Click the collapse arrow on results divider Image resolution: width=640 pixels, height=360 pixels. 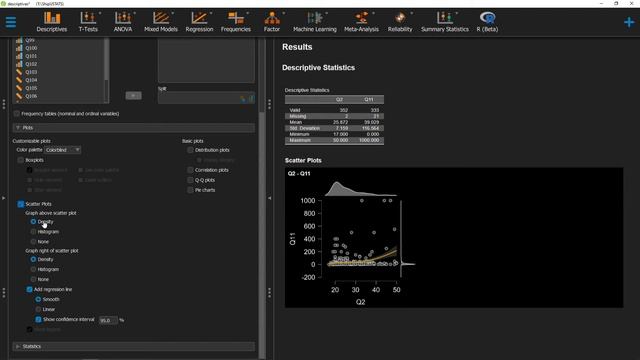[269, 198]
